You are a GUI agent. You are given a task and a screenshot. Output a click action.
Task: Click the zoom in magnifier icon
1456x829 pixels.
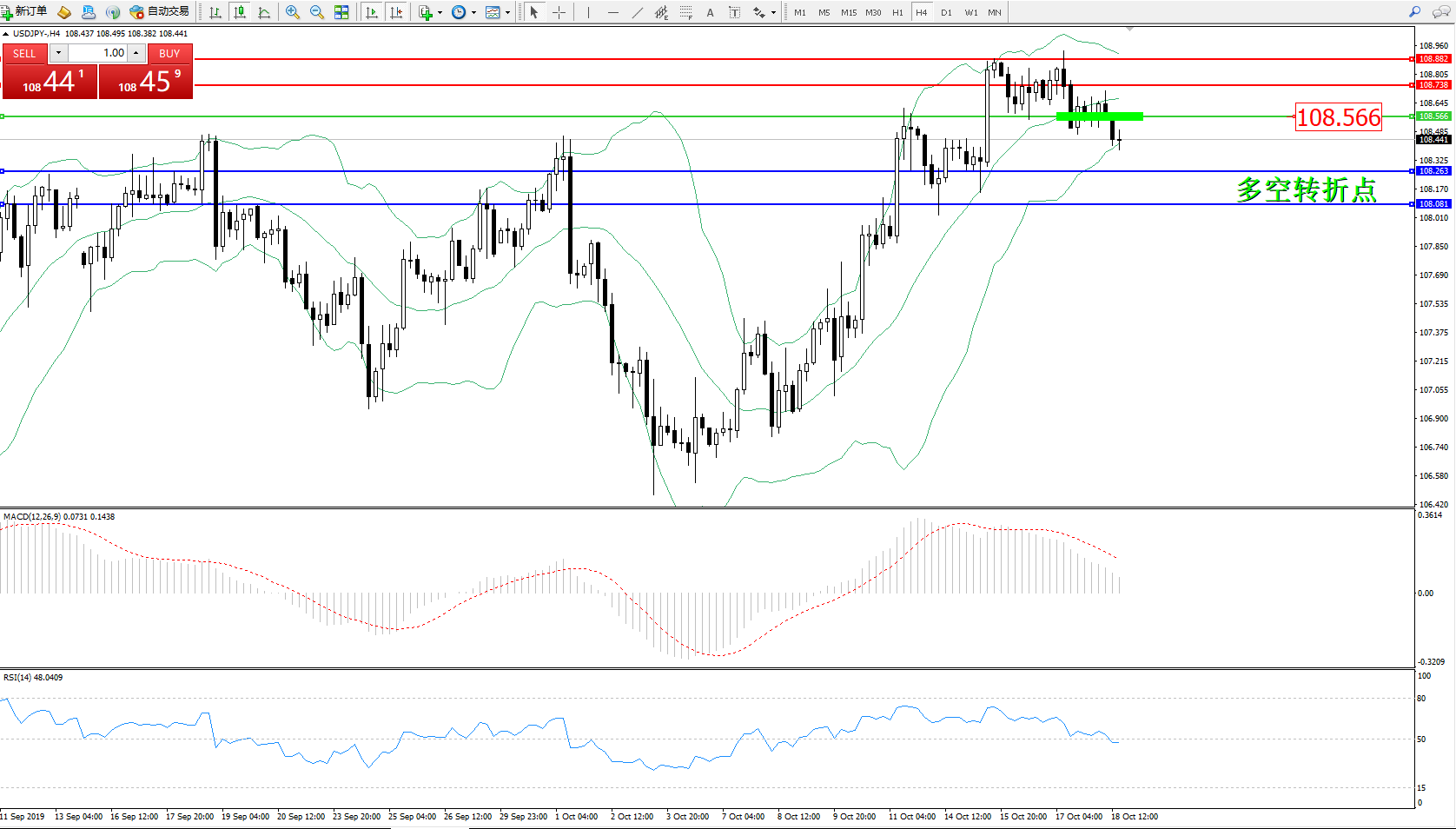(x=293, y=12)
